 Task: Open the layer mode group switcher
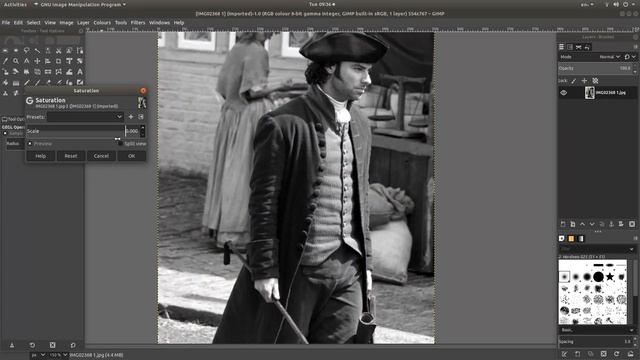630,57
